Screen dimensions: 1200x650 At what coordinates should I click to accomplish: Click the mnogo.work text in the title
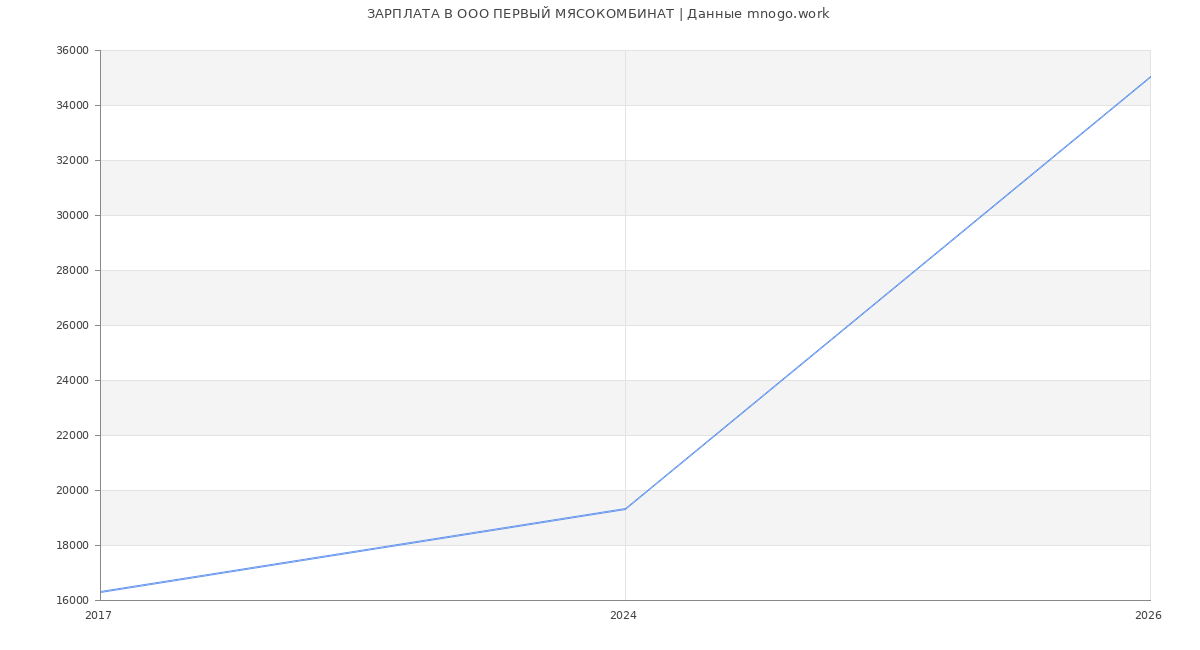pyautogui.click(x=788, y=14)
